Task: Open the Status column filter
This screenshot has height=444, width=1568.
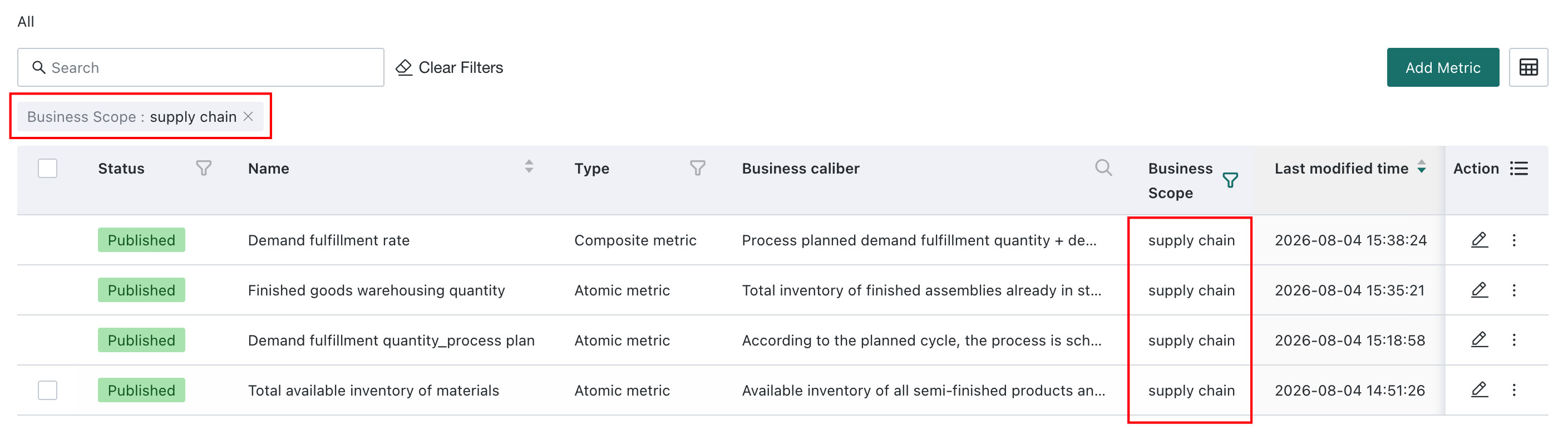Action: point(204,168)
